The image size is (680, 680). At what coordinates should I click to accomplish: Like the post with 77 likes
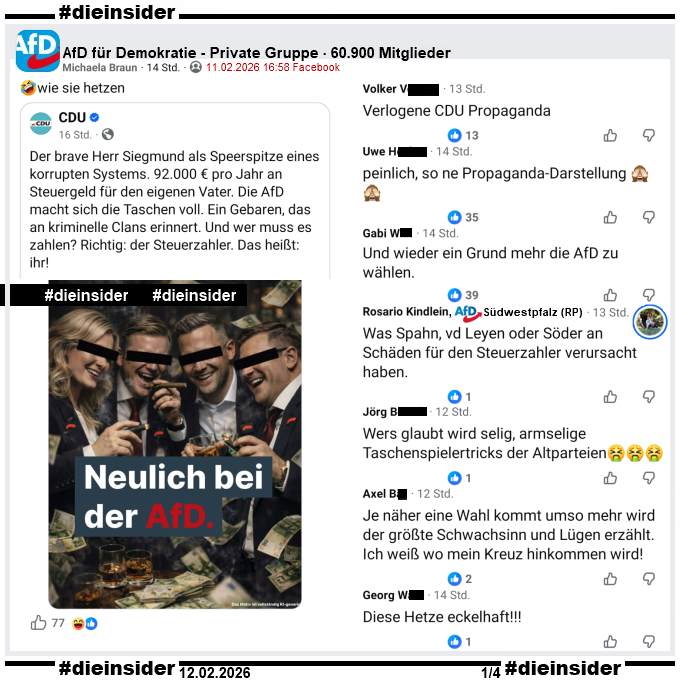39,623
